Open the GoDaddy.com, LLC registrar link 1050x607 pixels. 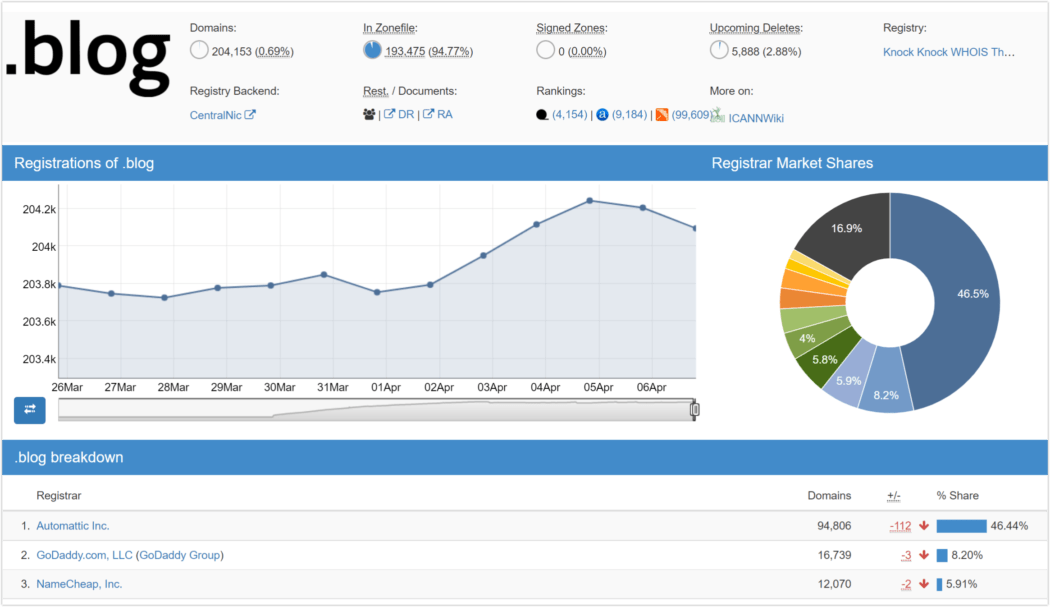pyautogui.click(x=84, y=555)
